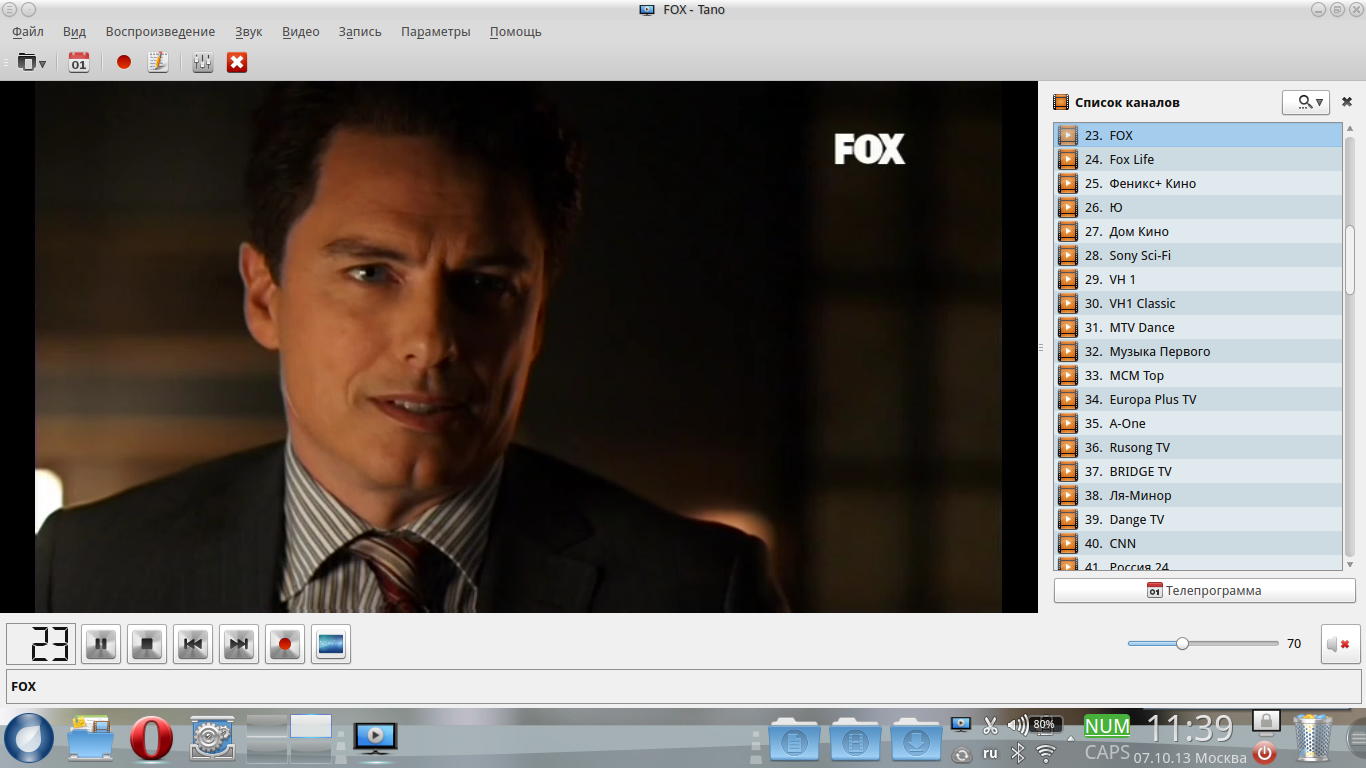Image resolution: width=1366 pixels, height=768 pixels.
Task: Open the Documents folder in the panel
Action: point(795,739)
